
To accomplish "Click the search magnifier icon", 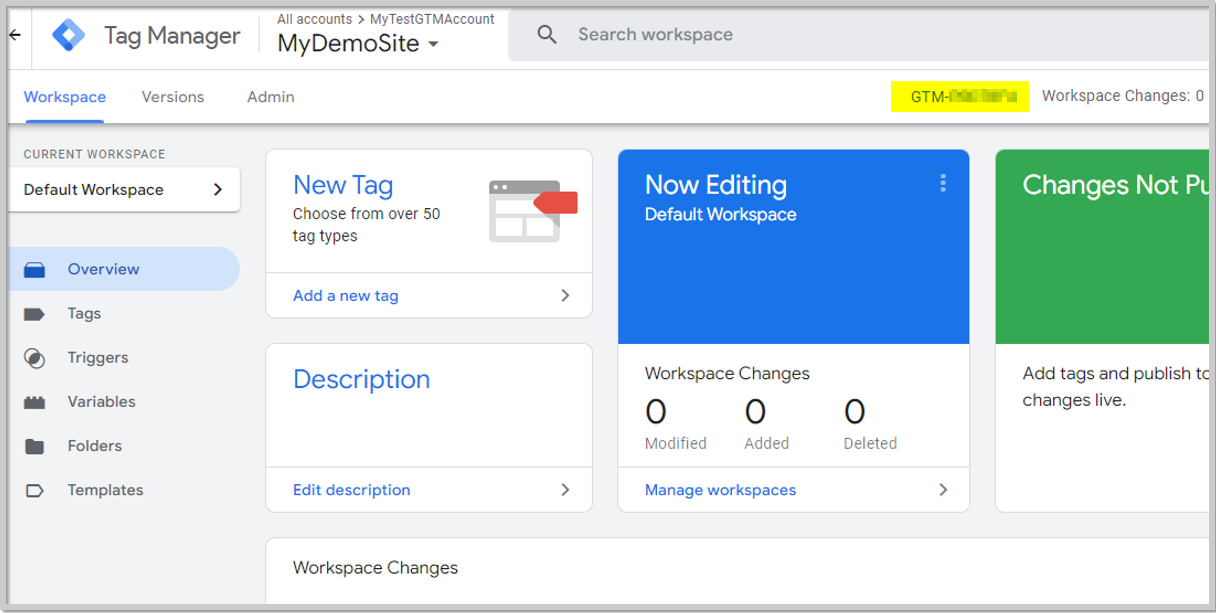I will tap(547, 35).
